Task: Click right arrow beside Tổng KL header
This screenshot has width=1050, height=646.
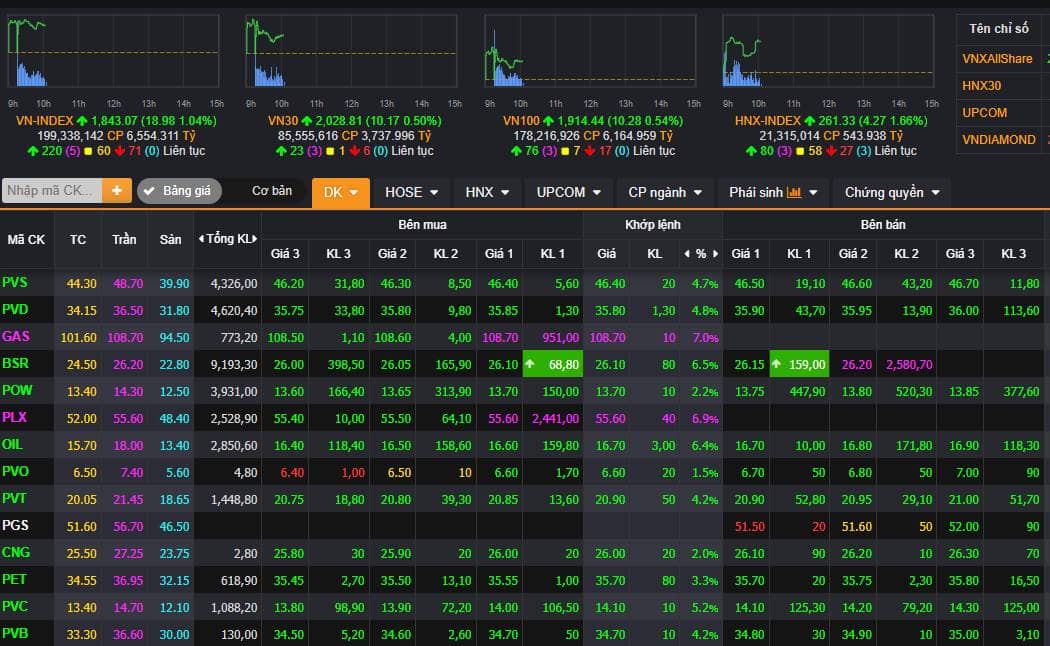Action: pyautogui.click(x=254, y=239)
